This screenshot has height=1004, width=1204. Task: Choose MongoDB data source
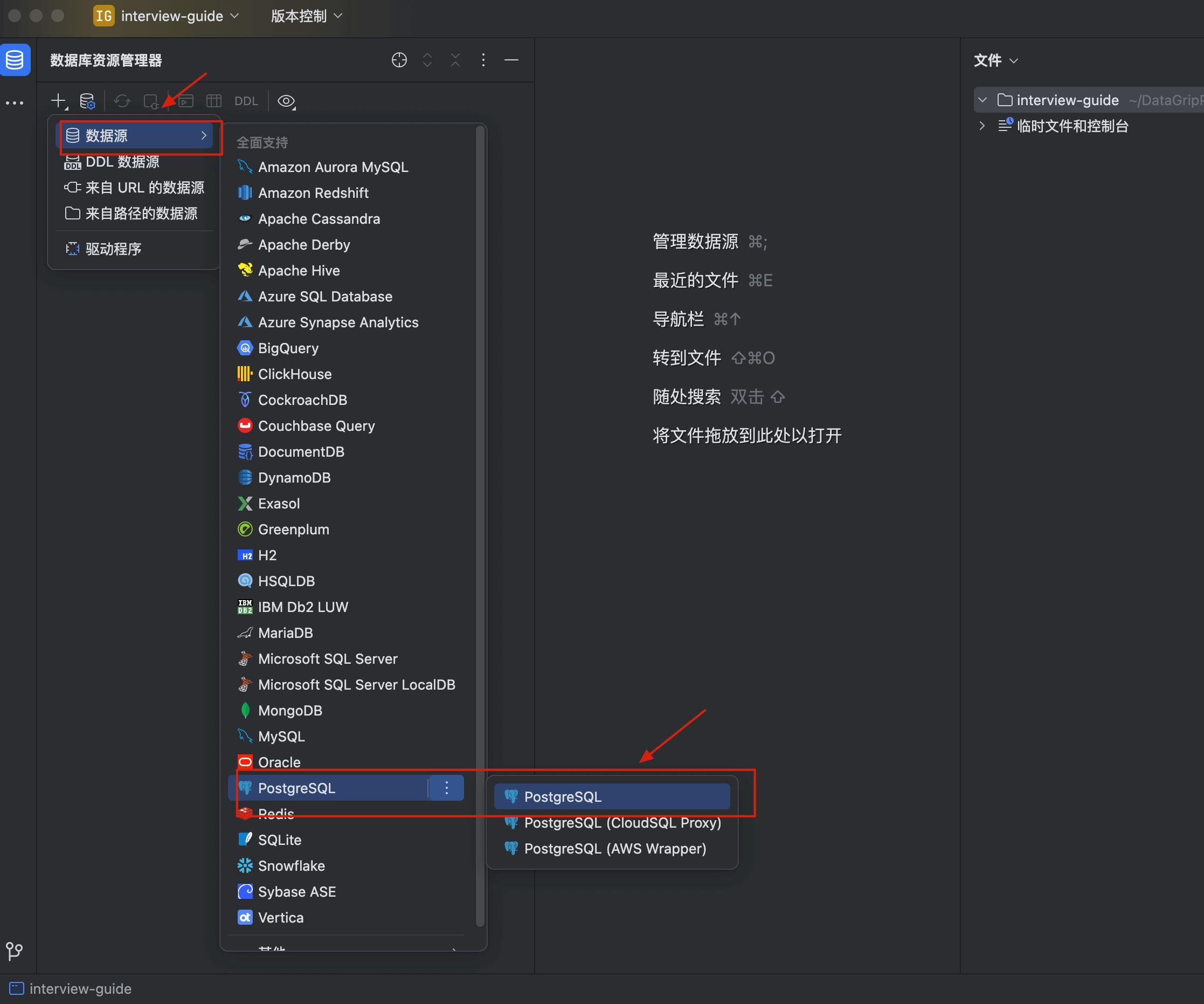(347, 710)
